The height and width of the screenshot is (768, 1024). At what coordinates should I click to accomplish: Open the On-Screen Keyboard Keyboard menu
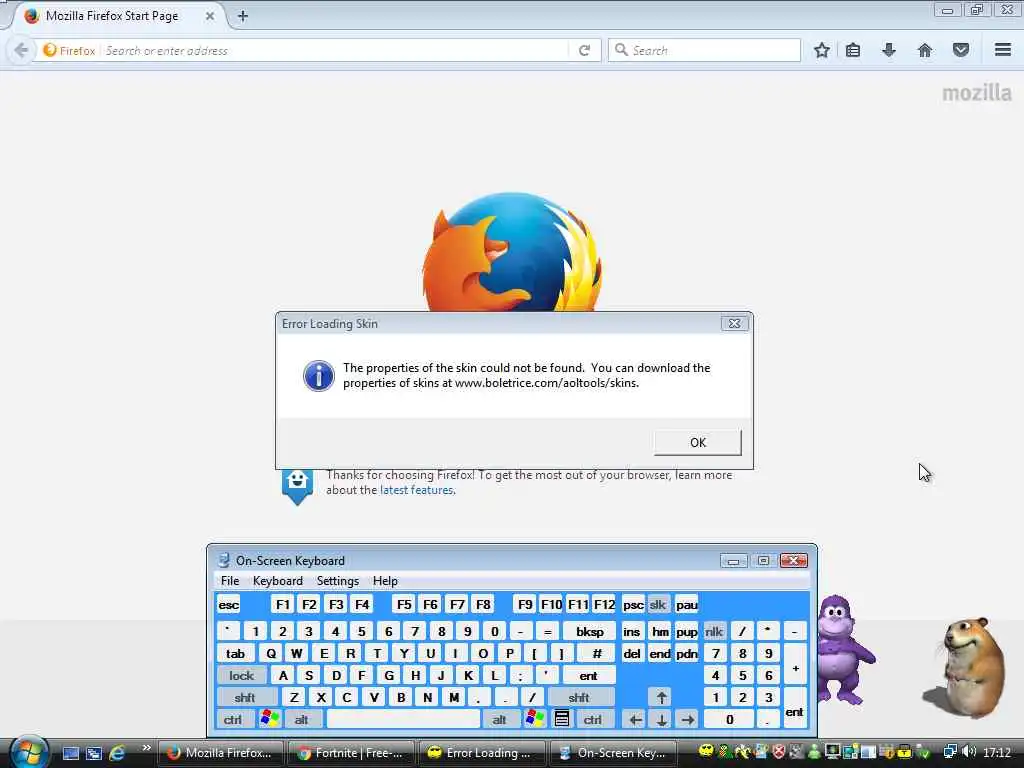pos(278,581)
